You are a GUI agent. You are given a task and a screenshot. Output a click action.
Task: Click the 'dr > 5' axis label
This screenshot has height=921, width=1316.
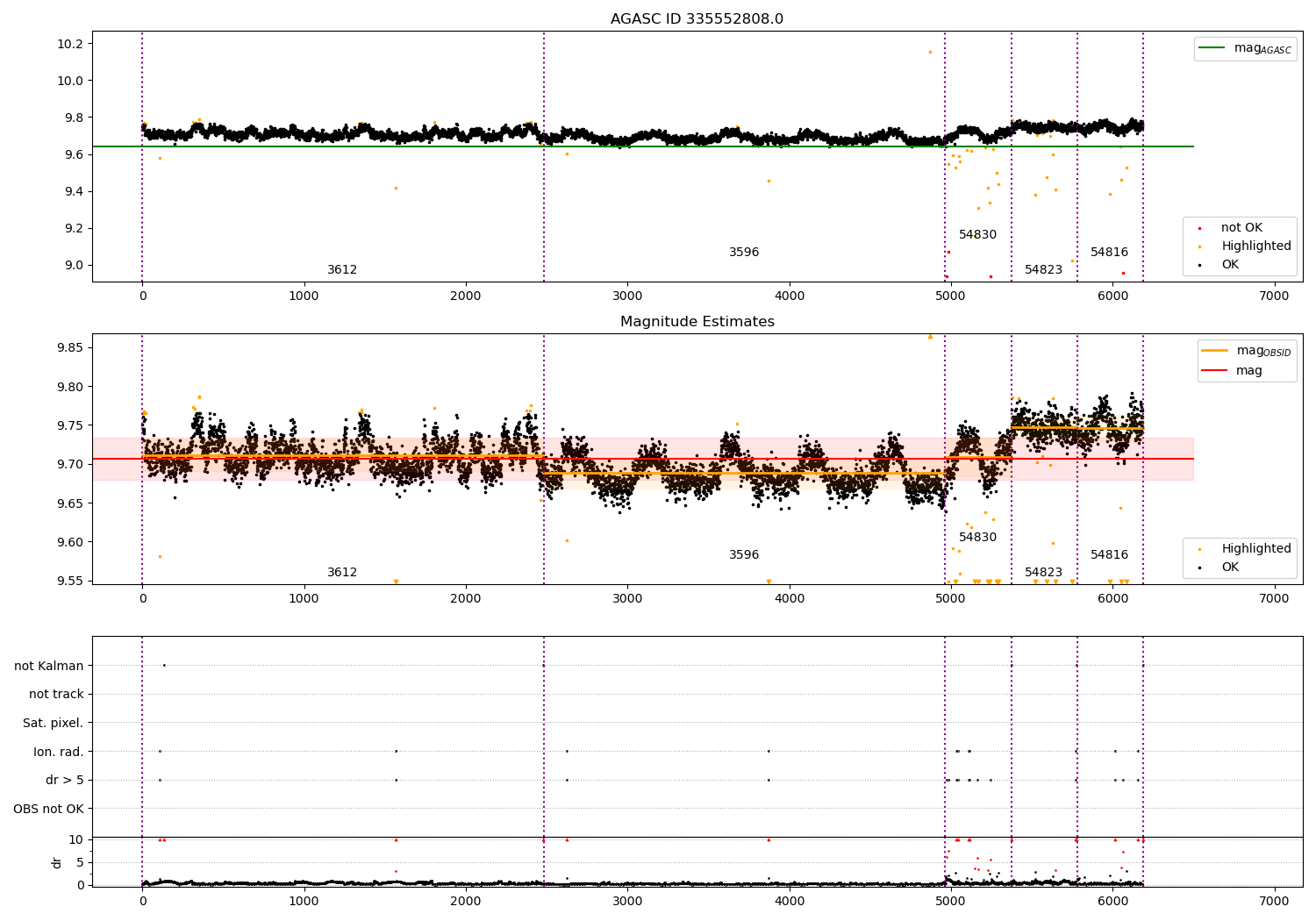coord(65,780)
